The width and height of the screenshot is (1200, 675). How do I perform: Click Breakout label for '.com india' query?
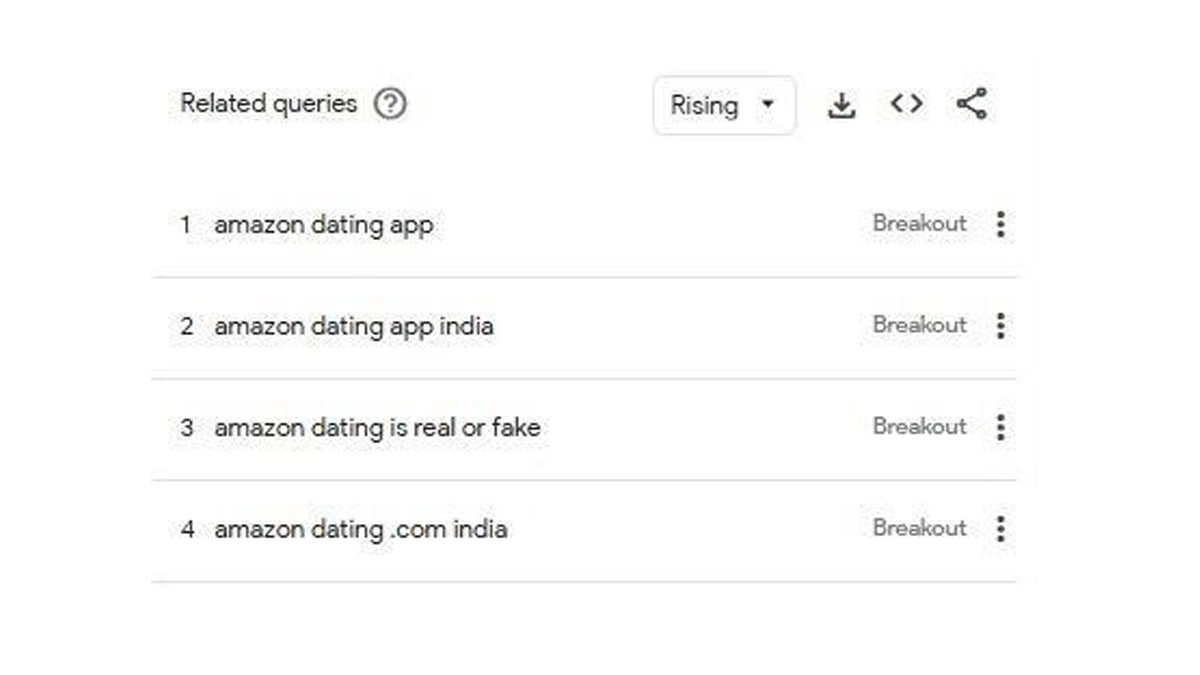click(x=919, y=528)
